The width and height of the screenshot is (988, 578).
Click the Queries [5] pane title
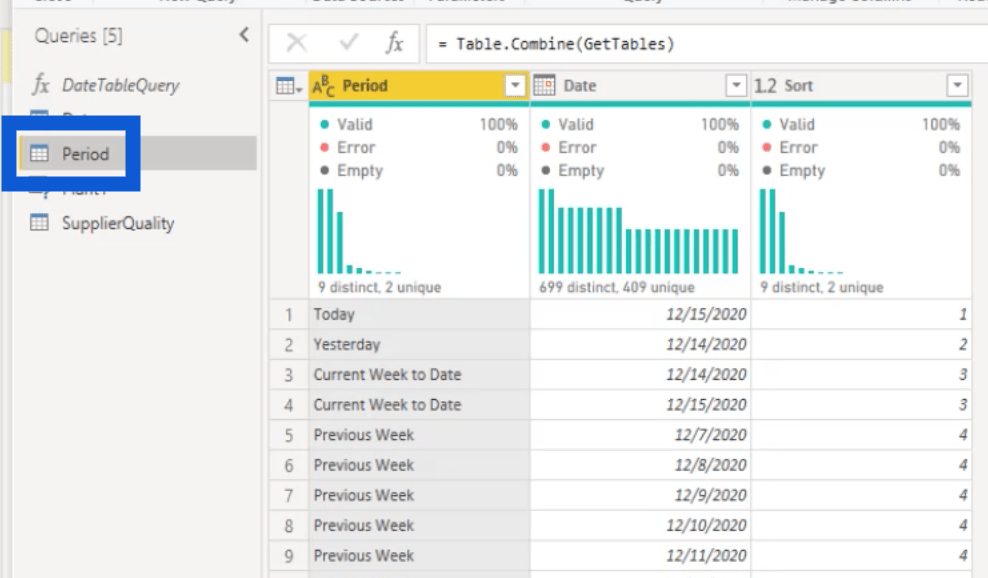79,36
